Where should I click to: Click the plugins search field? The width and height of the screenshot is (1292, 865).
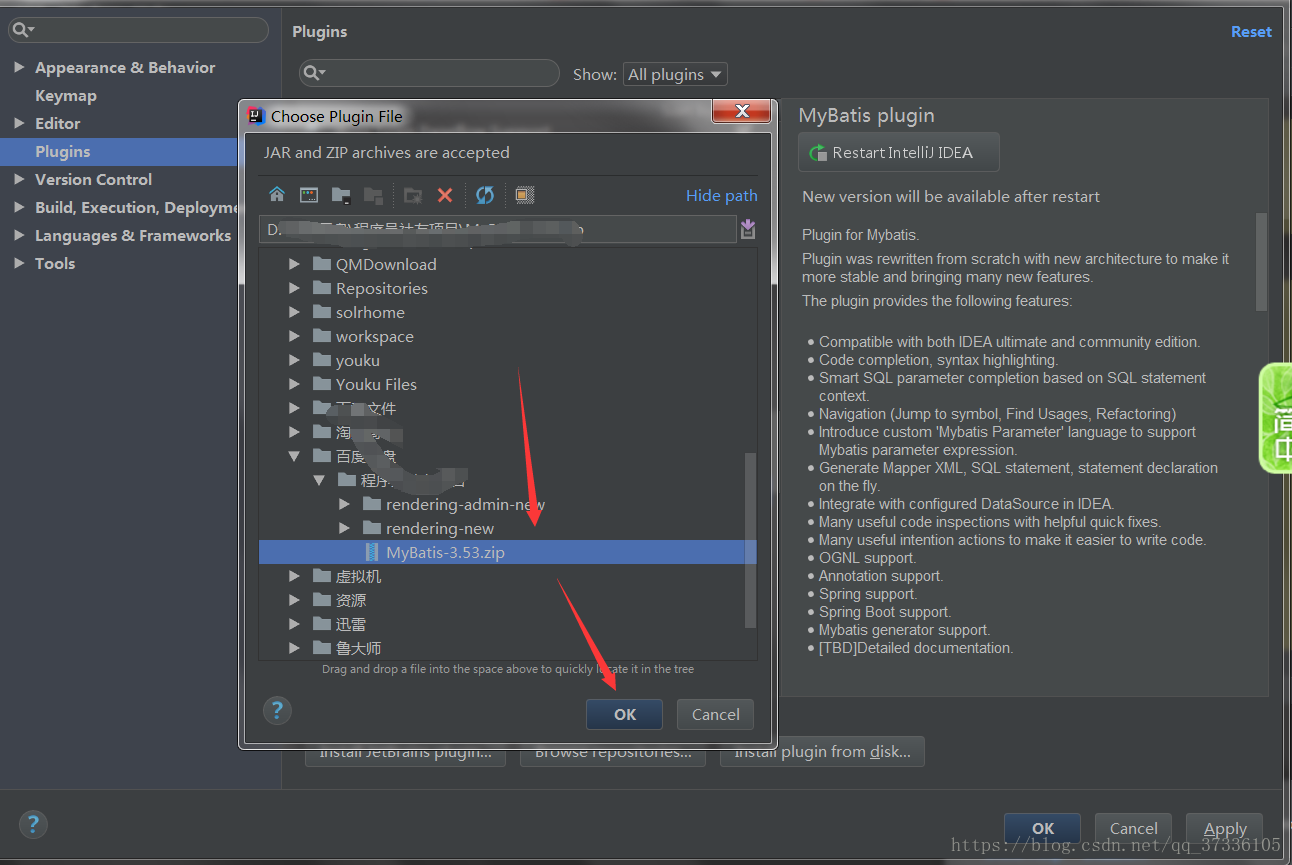tap(429, 73)
